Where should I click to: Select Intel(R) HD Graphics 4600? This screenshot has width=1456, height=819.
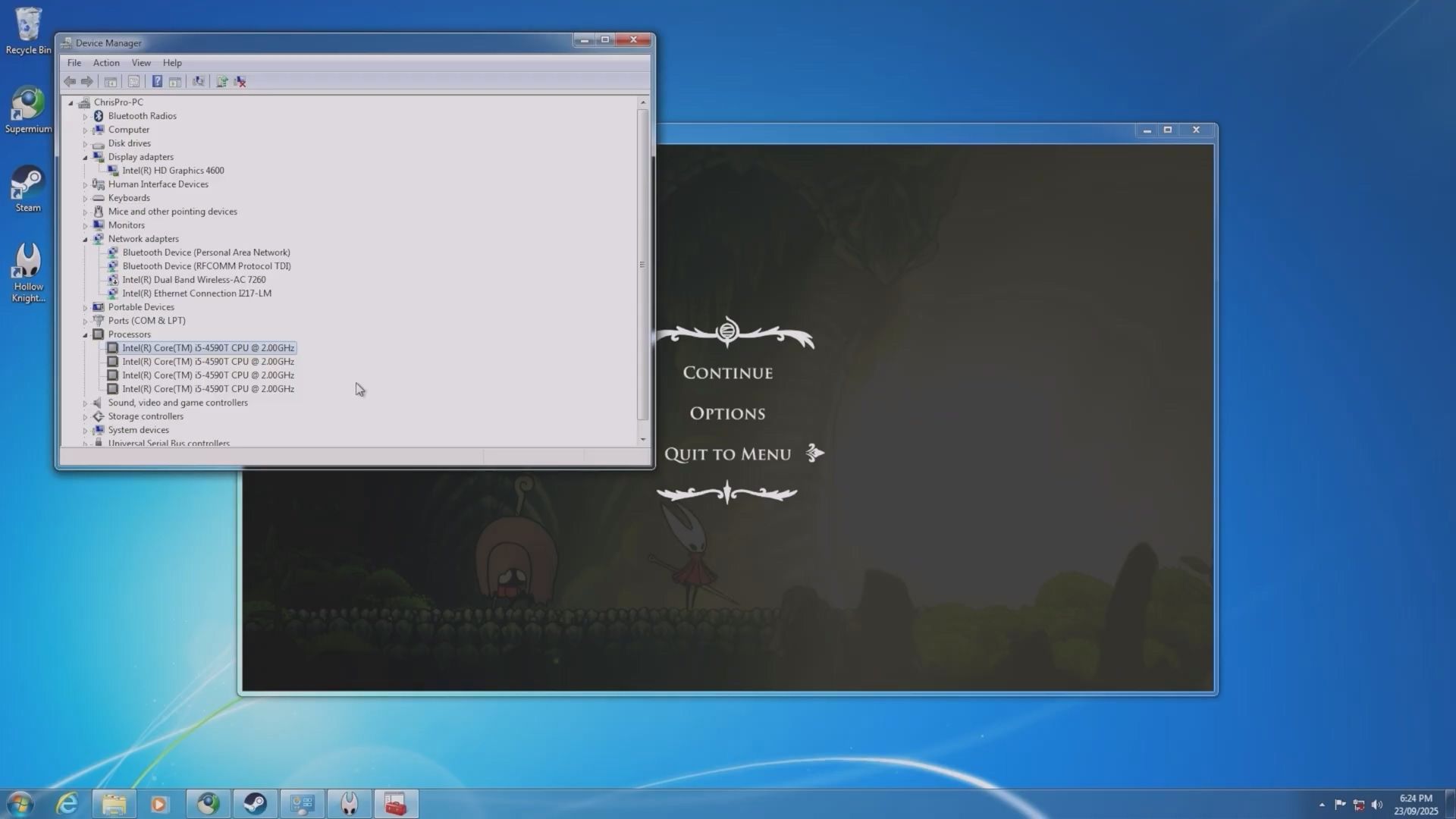click(173, 171)
